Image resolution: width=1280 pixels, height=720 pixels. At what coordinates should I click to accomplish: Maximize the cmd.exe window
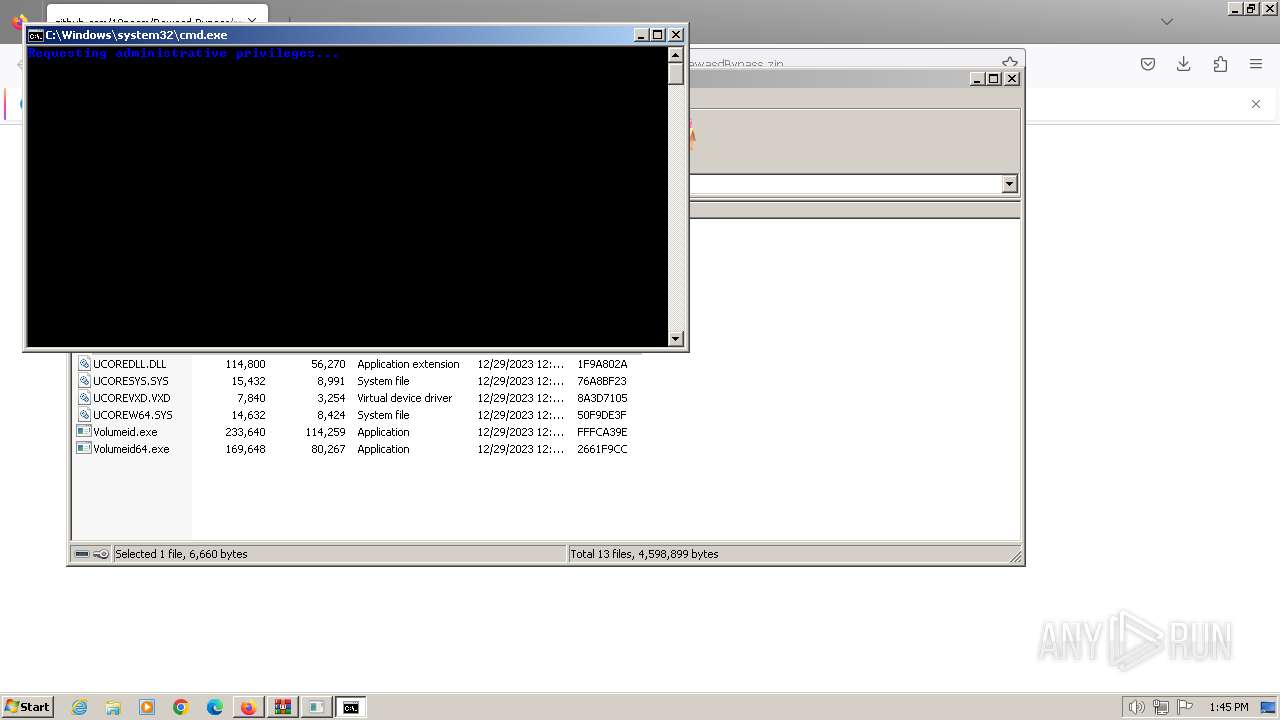tap(658, 35)
